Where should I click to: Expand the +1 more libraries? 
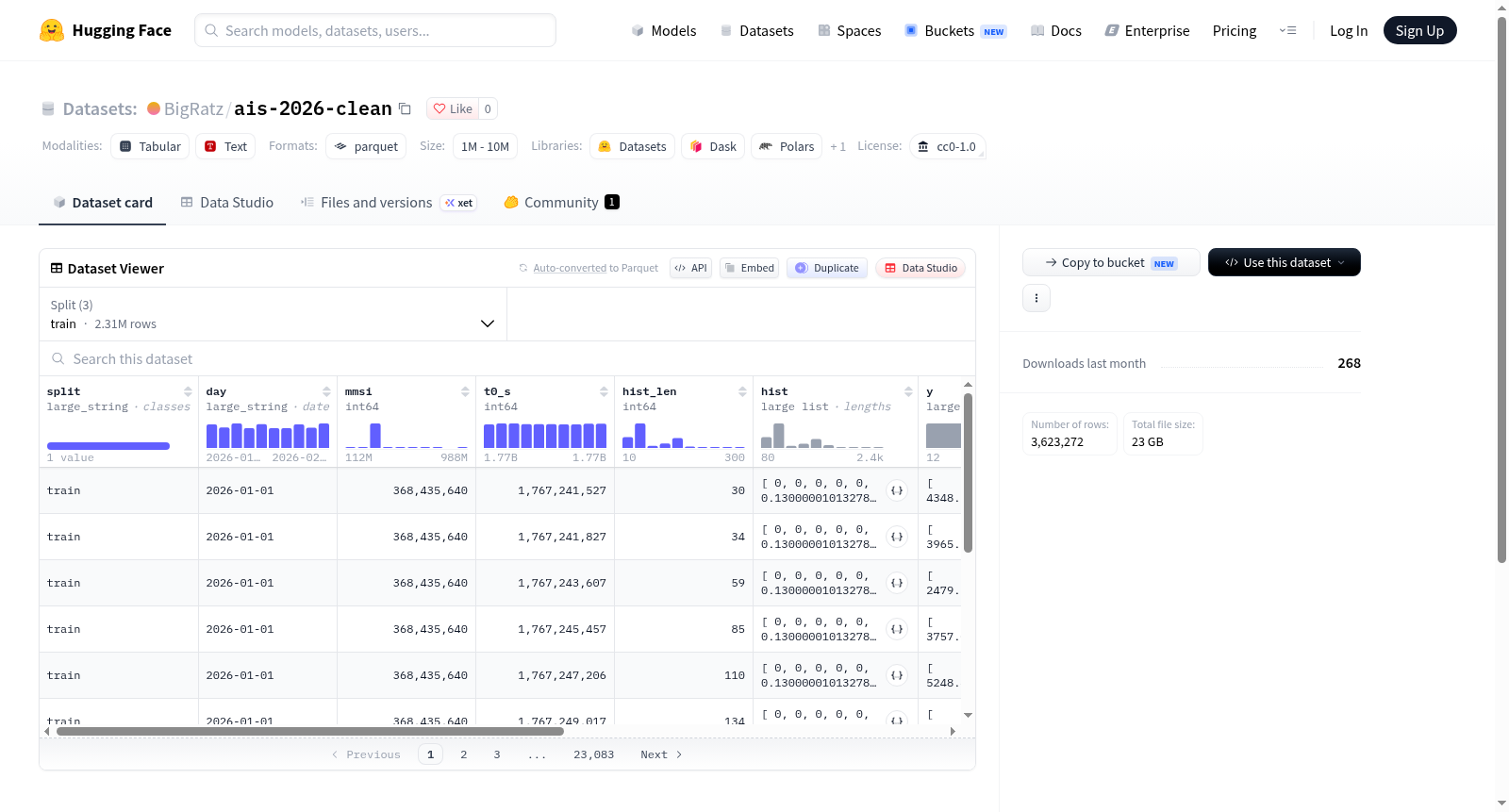pos(837,147)
